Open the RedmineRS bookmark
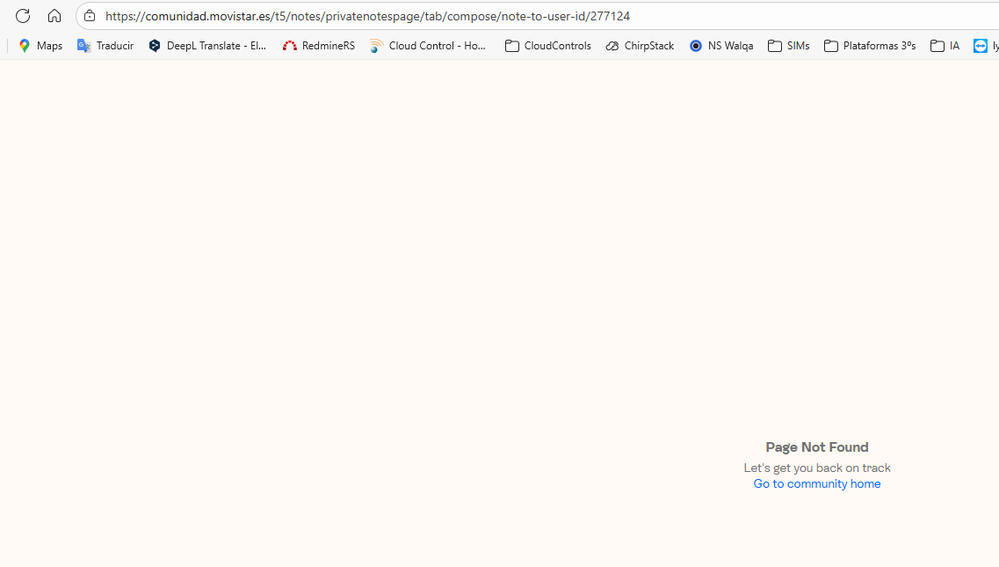The image size is (999, 567). point(318,46)
